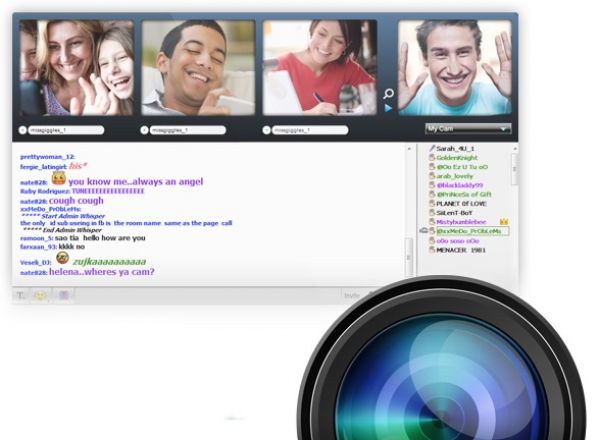Select highlighted @xxMeDo_PrObLeMs in user list
The height and width of the screenshot is (440, 600).
[x=473, y=231]
